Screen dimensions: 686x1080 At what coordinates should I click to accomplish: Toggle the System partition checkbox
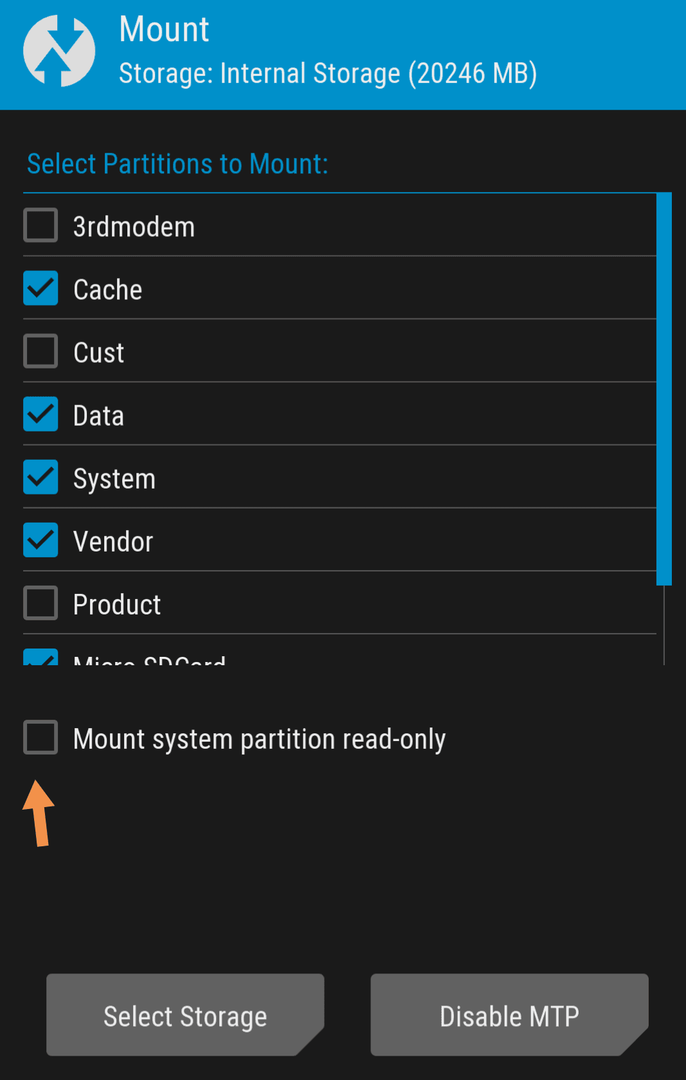tap(41, 477)
